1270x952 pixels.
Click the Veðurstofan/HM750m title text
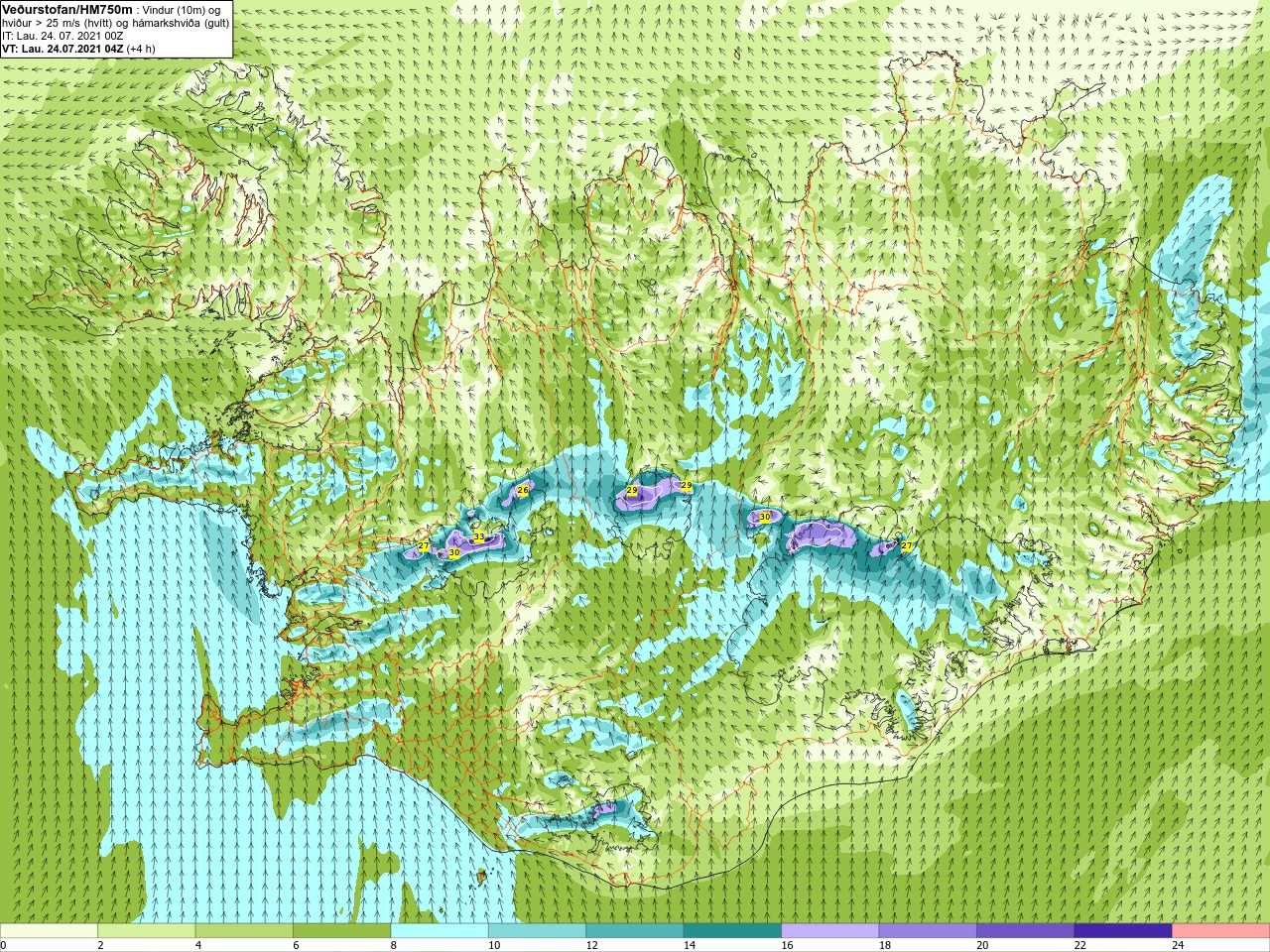coord(67,9)
